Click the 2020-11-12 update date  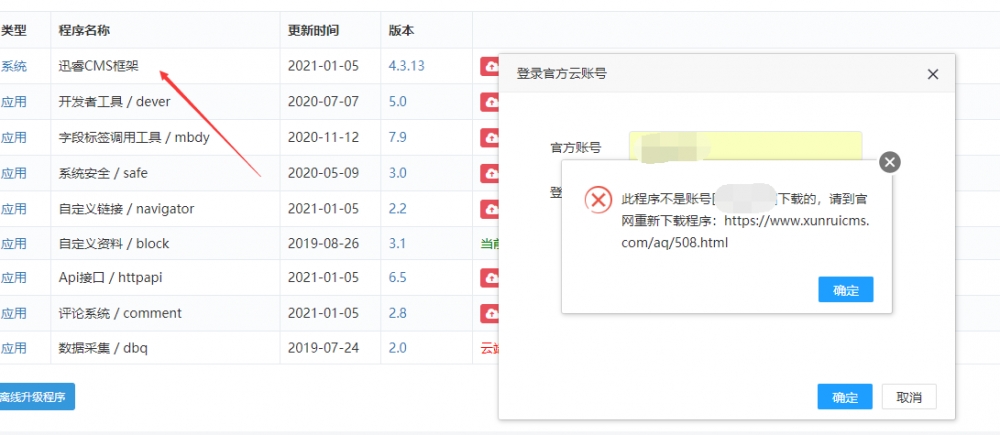(x=323, y=137)
